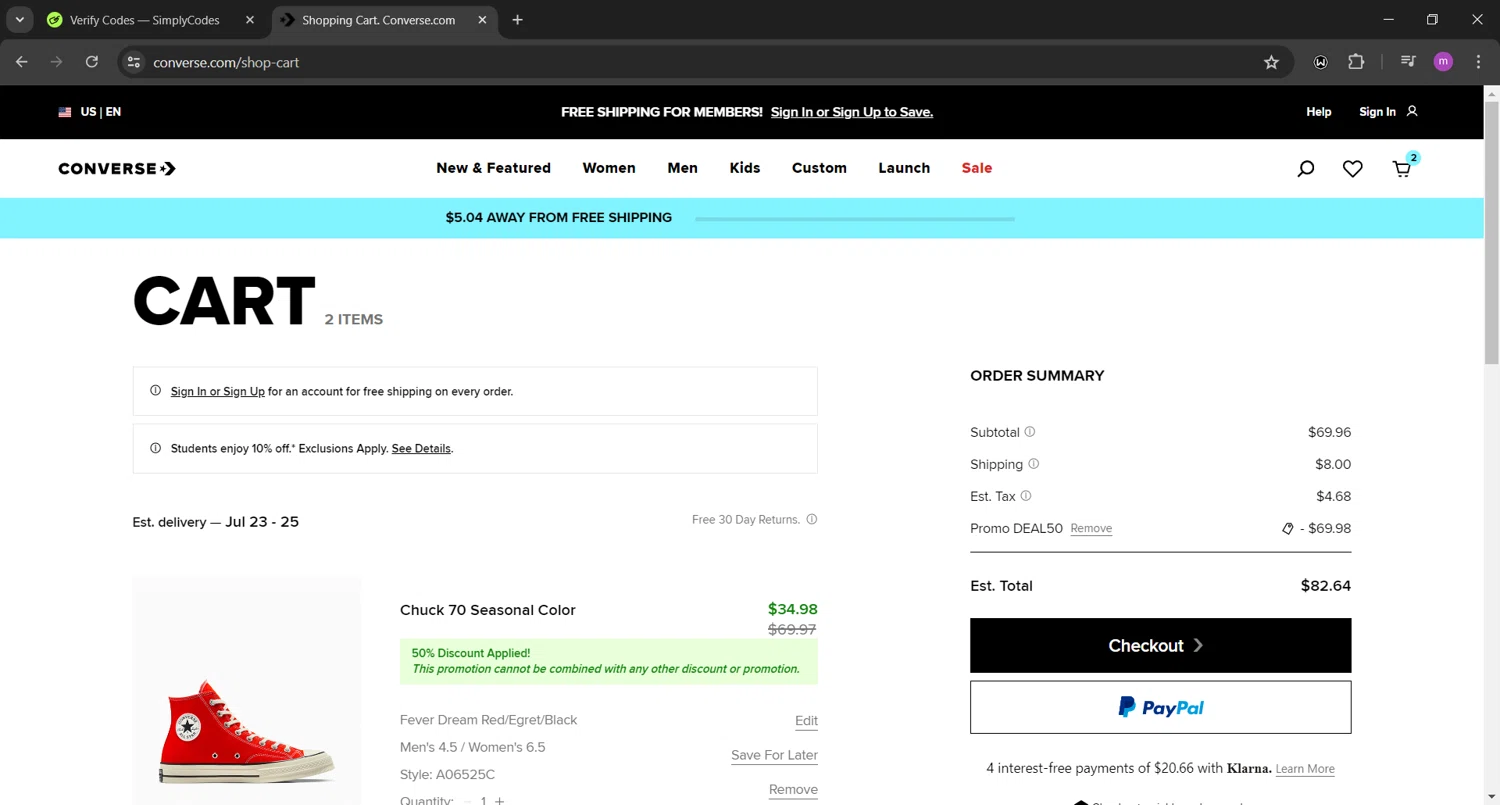The height and width of the screenshot is (805, 1500).
Task: Click the Help link in the top bar
Action: [x=1319, y=112]
